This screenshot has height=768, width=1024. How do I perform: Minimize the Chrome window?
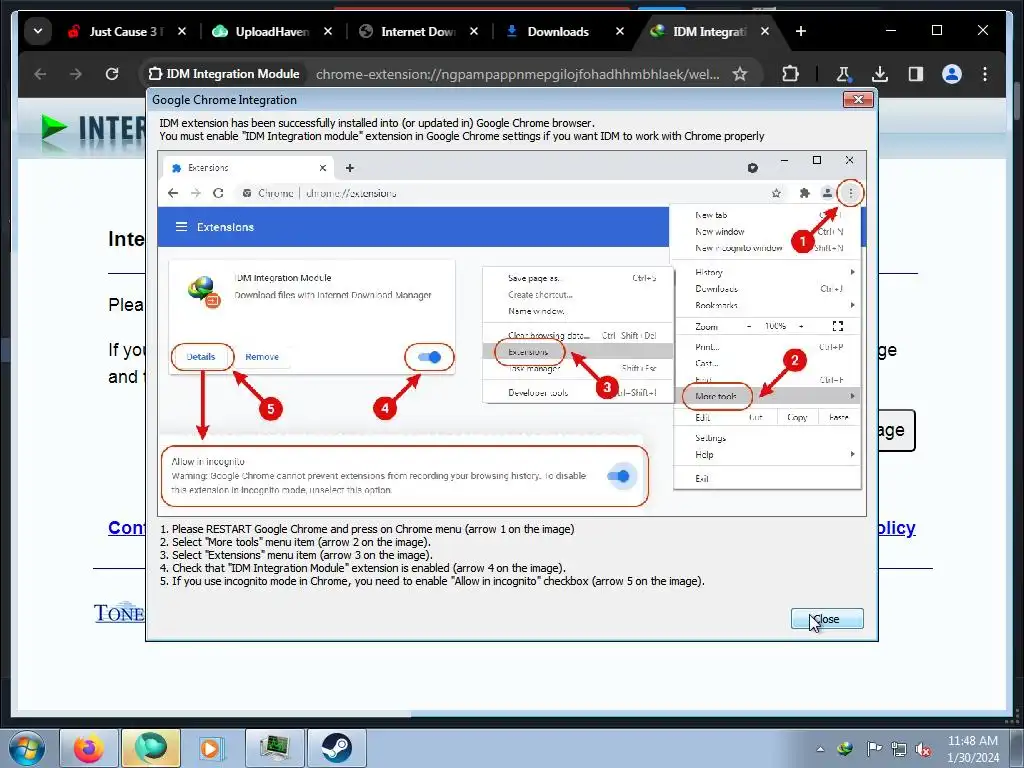(x=891, y=31)
